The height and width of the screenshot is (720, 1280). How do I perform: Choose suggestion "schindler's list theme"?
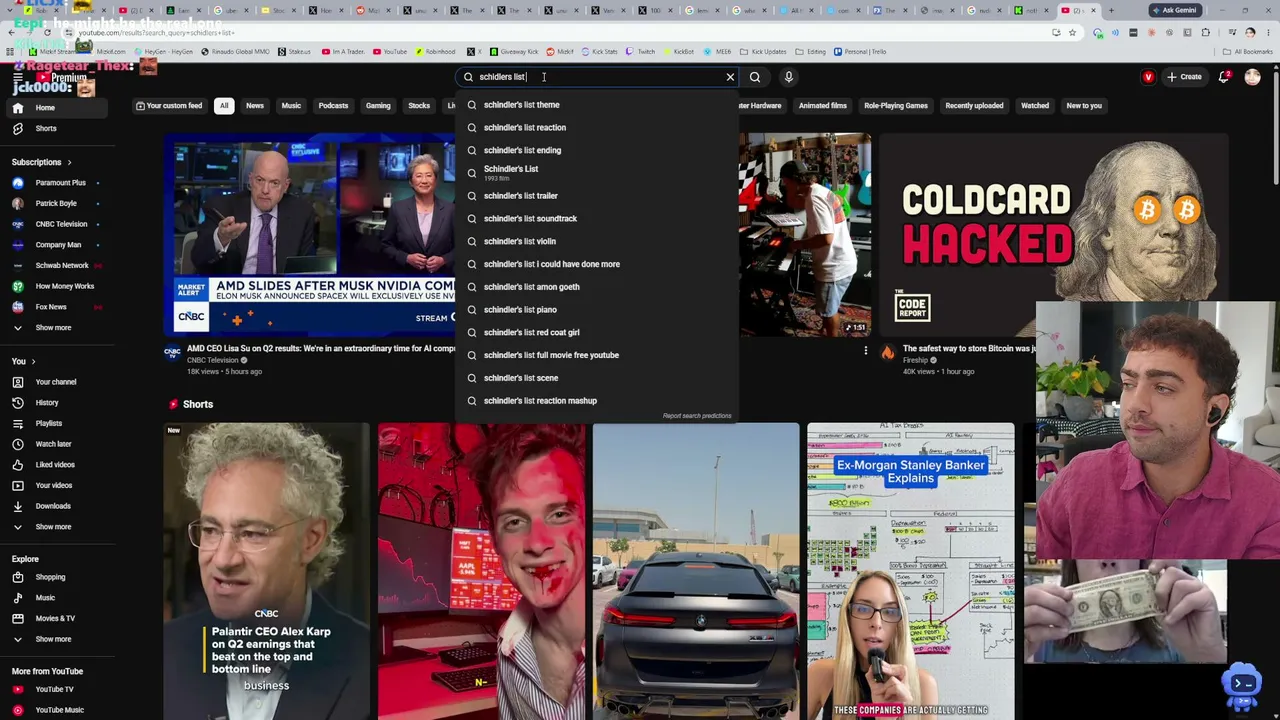[597, 105]
